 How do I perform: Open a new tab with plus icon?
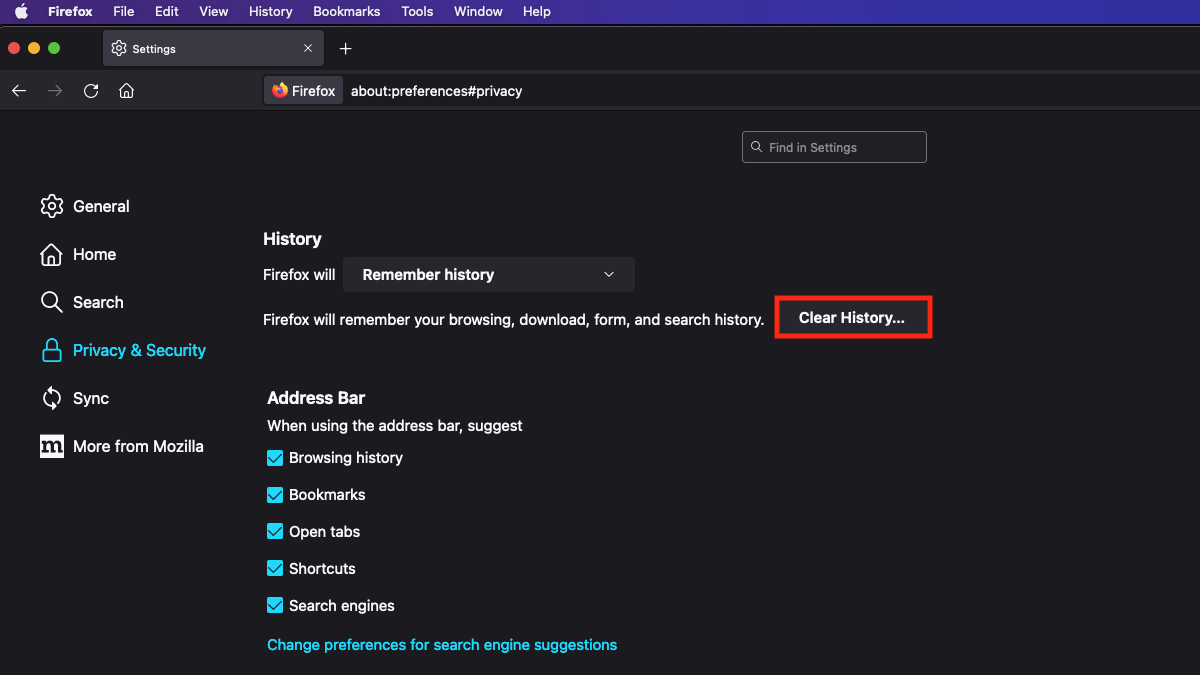point(345,49)
